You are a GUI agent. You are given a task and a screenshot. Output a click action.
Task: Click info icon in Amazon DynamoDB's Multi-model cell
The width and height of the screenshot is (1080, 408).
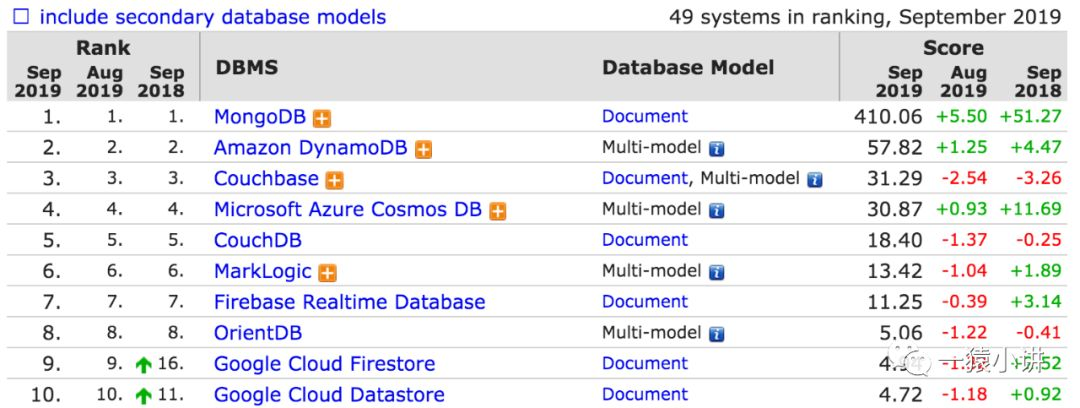click(717, 149)
